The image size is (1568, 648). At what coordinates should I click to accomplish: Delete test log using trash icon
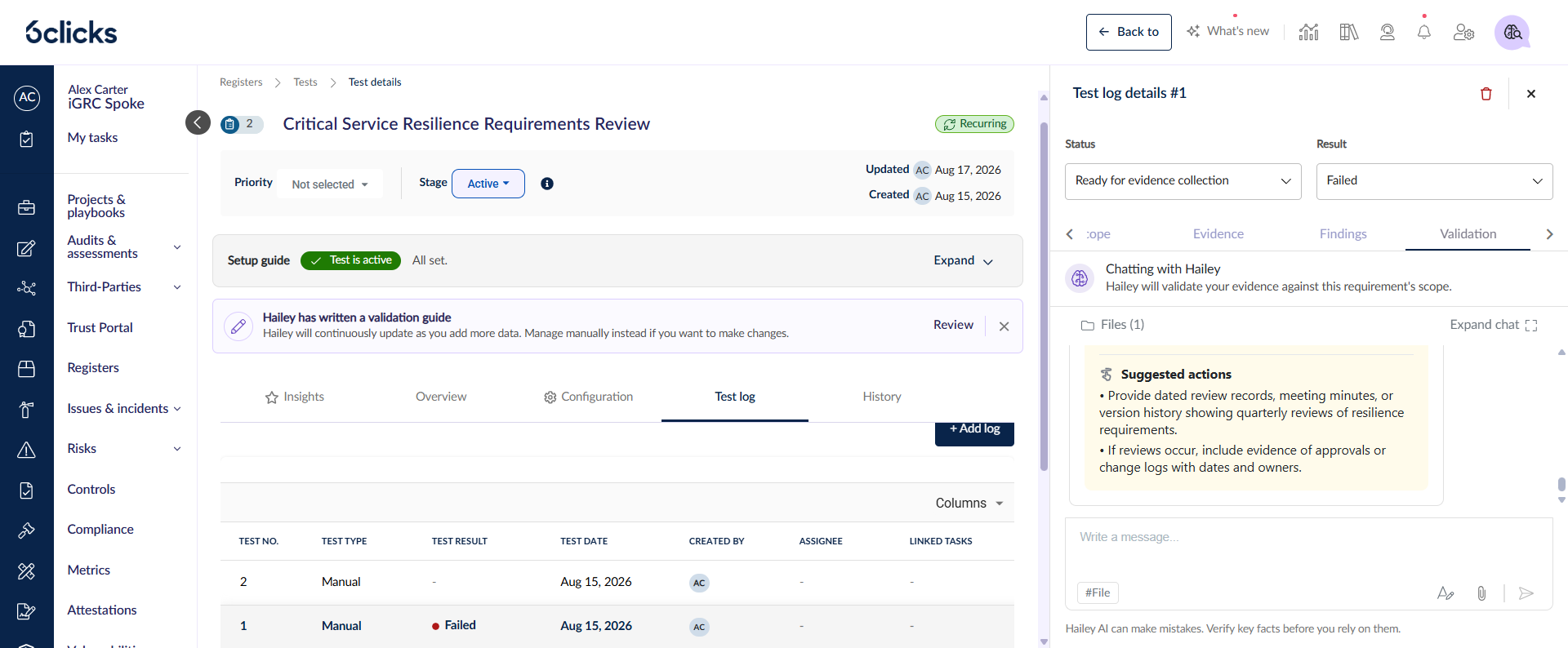point(1486,94)
